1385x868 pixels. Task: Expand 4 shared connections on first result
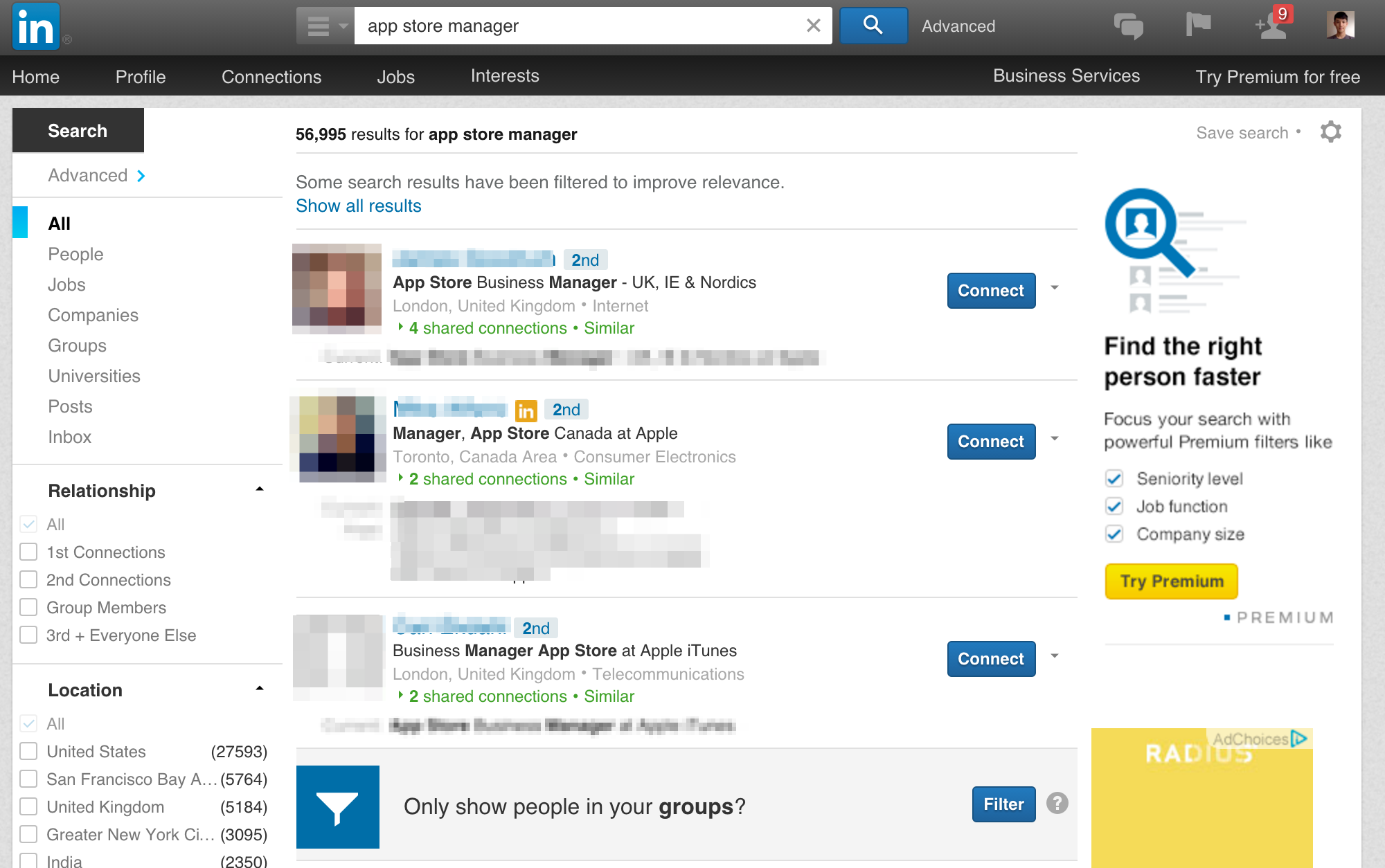coord(482,328)
